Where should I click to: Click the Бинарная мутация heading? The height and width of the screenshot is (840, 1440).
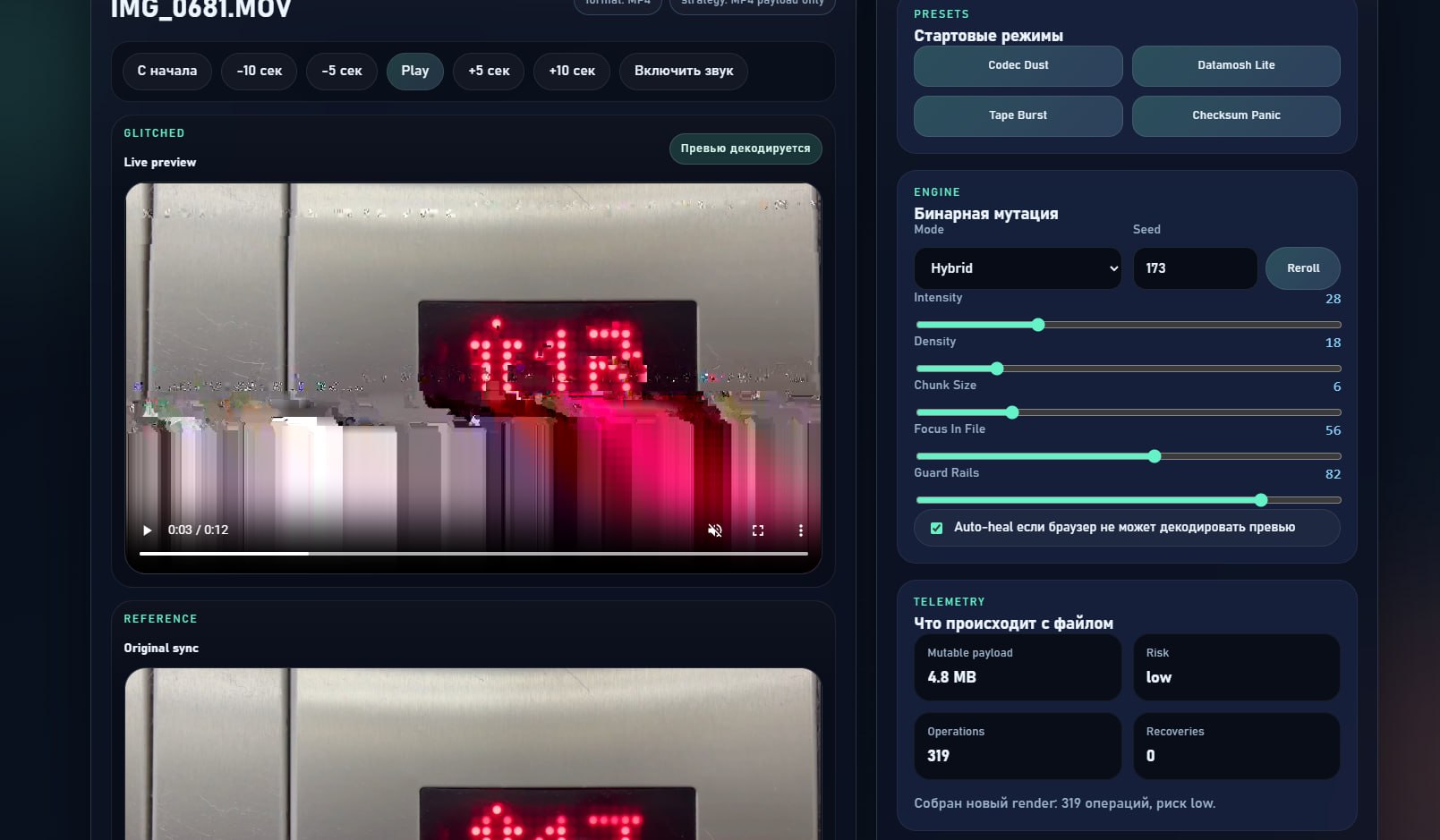tap(985, 214)
